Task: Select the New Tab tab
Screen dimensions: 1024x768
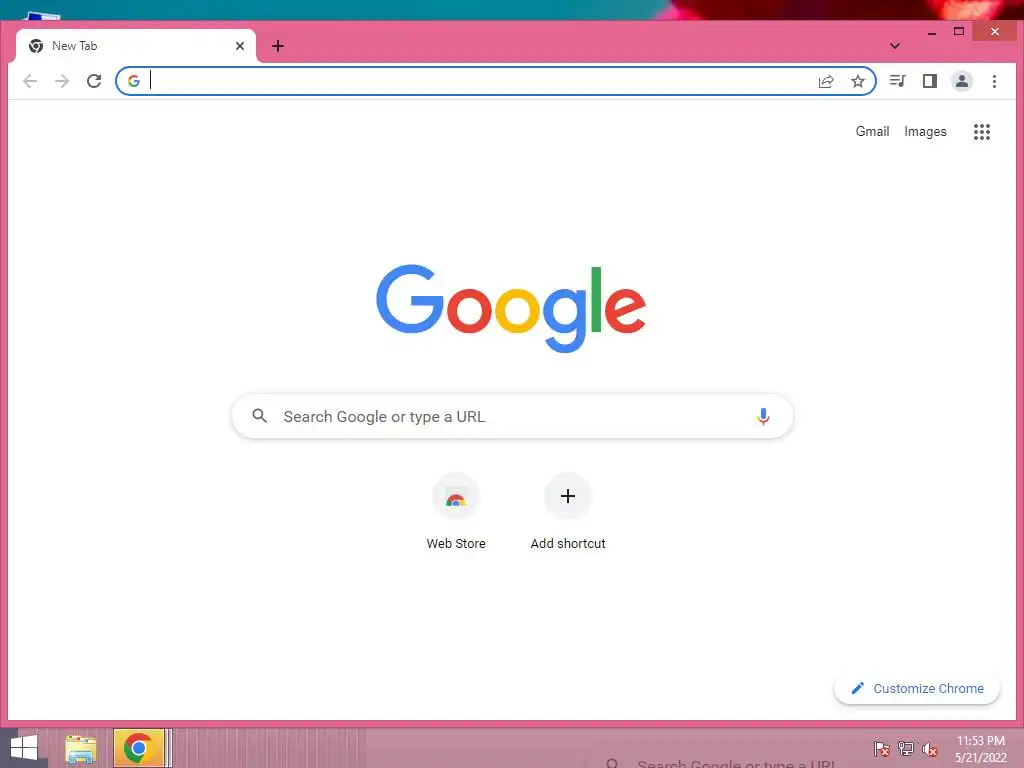Action: click(x=136, y=46)
